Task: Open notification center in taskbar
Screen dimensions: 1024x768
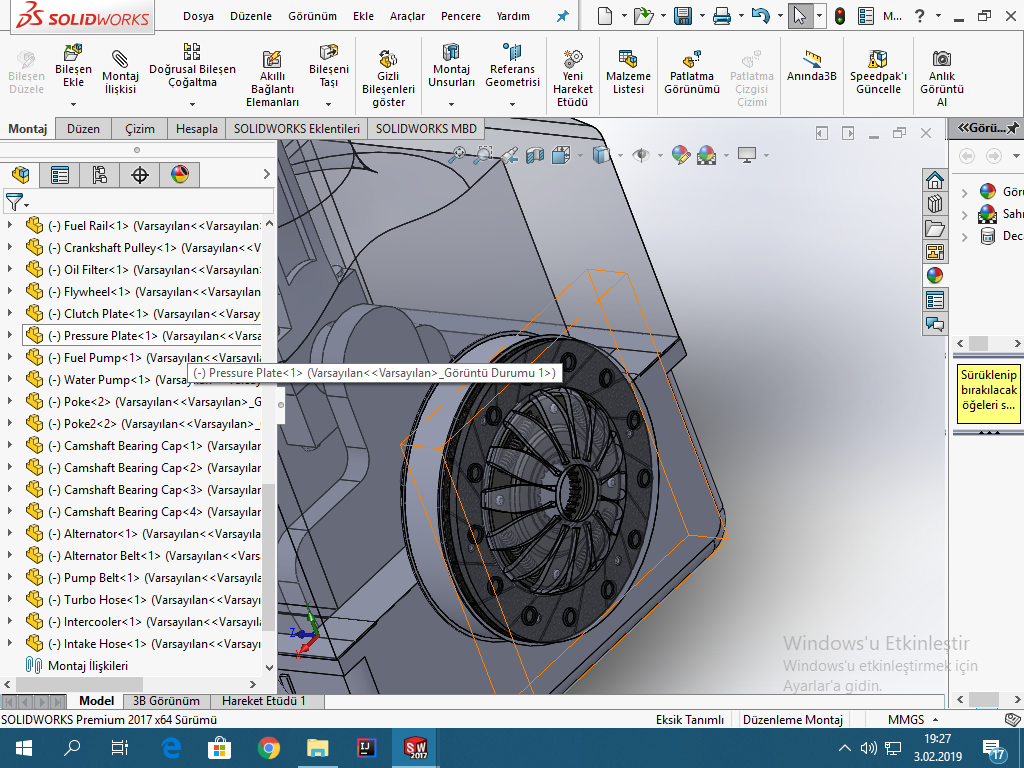Action: [x=993, y=749]
